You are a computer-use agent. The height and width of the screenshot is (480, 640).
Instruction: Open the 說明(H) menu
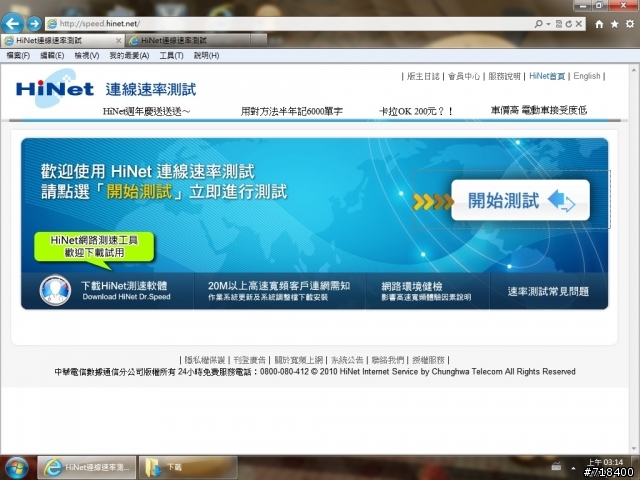coord(206,56)
